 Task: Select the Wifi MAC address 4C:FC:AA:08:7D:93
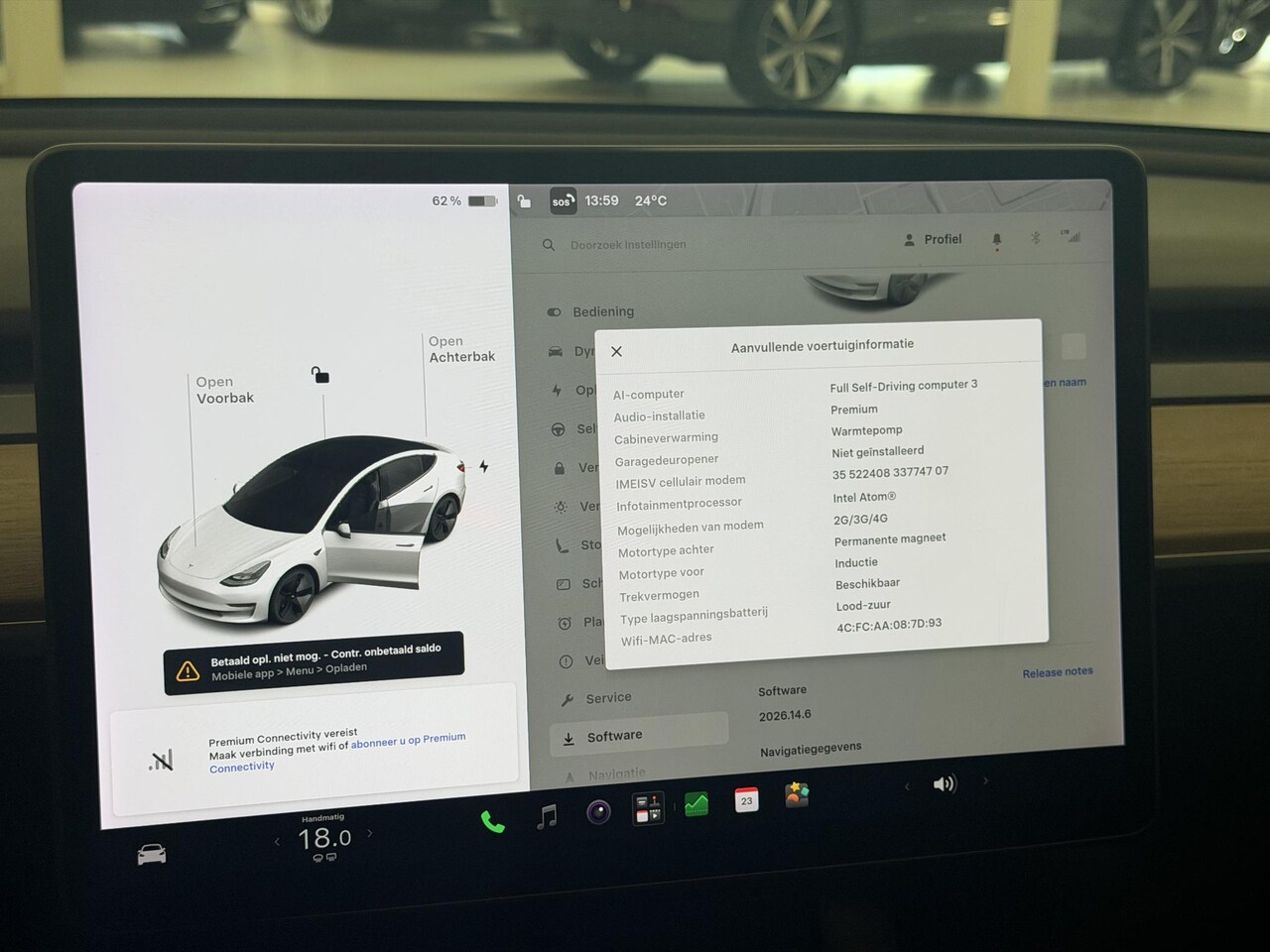[x=889, y=625]
